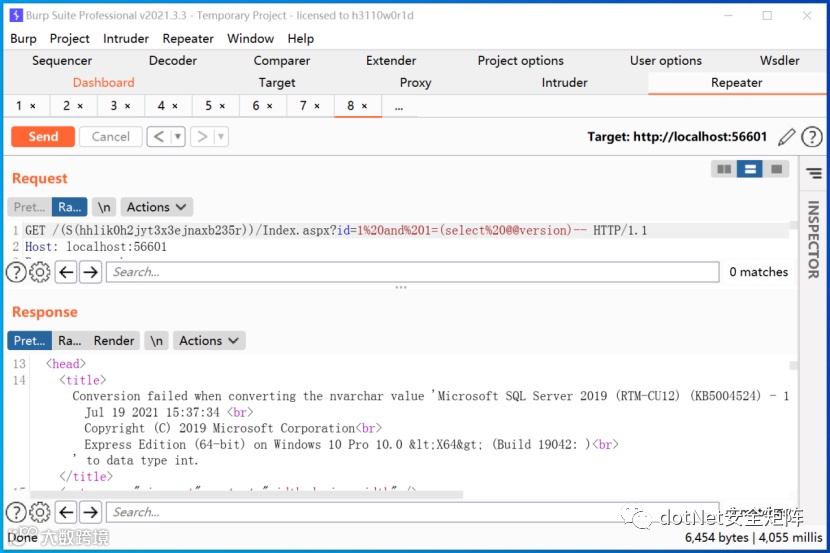
Task: Switch to the Dashboard tab
Action: 104,83
